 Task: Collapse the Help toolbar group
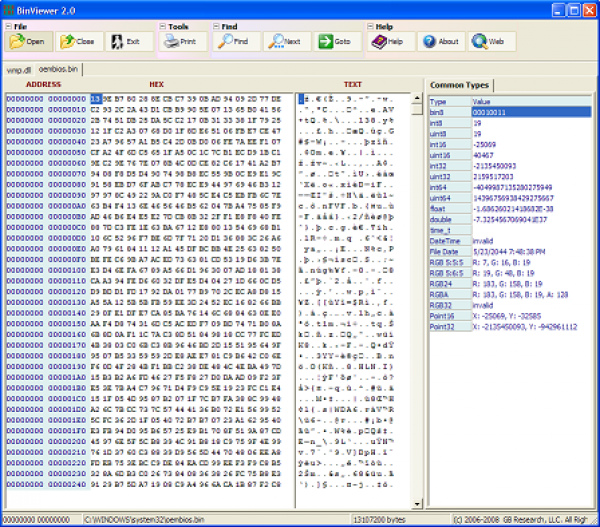pos(370,26)
